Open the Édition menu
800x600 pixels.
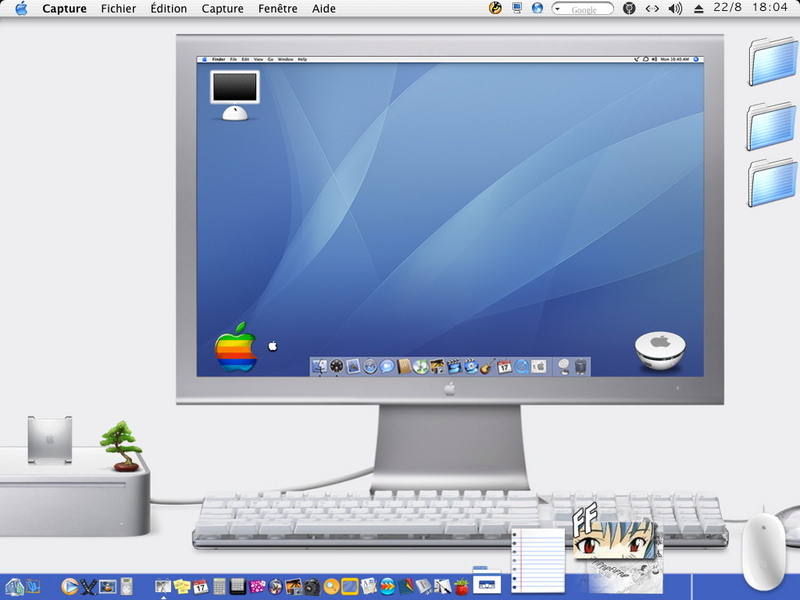click(x=168, y=9)
